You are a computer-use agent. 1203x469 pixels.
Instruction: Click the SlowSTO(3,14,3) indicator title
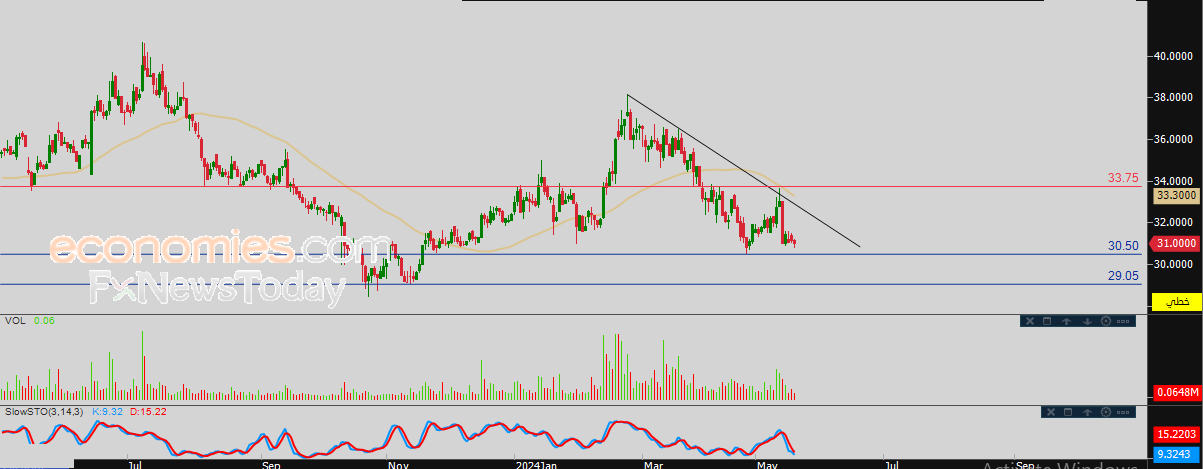tap(46, 412)
